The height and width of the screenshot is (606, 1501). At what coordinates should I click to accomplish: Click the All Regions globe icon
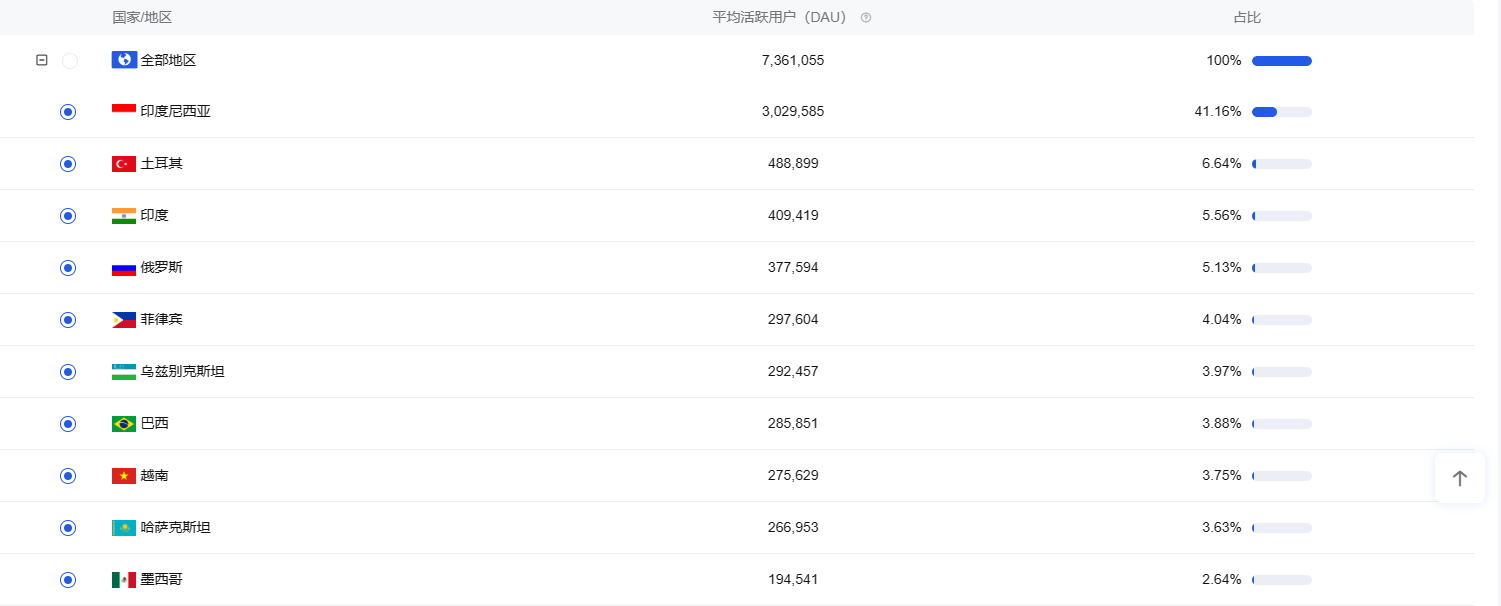click(124, 60)
